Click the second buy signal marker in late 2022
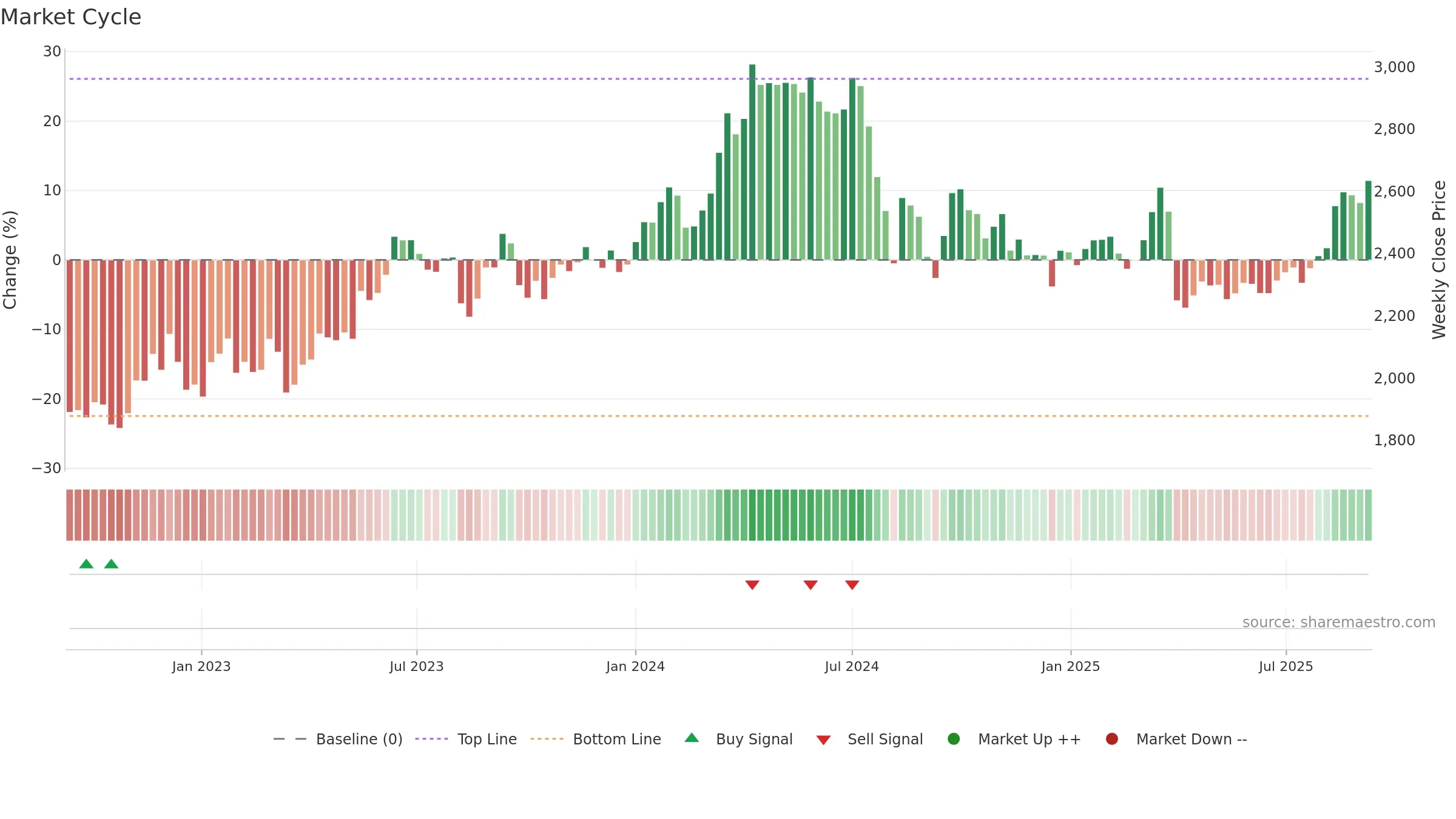This screenshot has width=1456, height=819. pyautogui.click(x=111, y=564)
